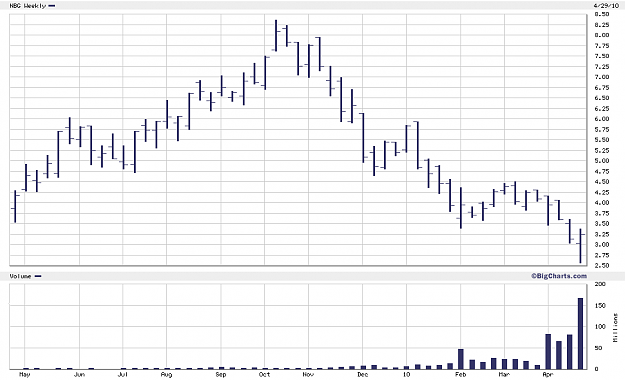Click the tallest volume bar in late April

click(580, 333)
